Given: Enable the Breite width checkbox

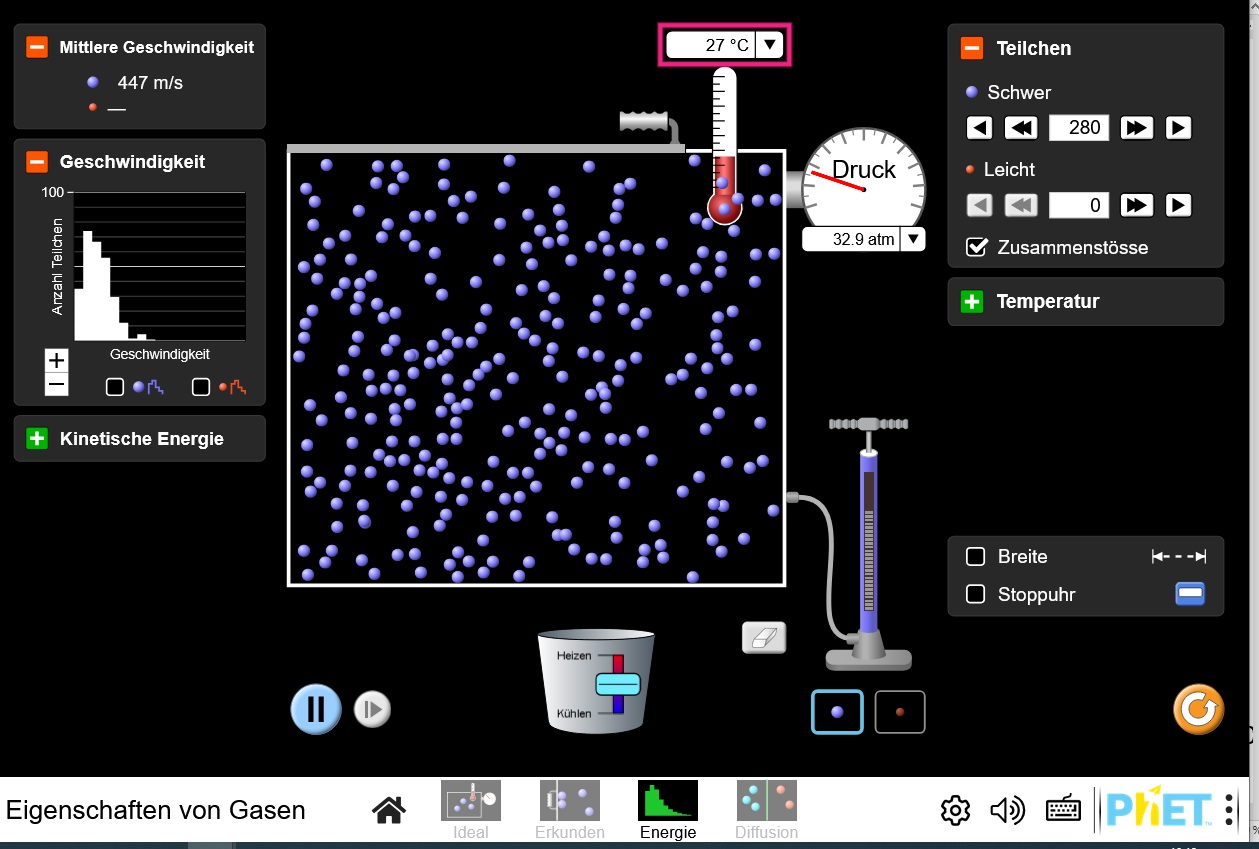Looking at the screenshot, I should 975,557.
